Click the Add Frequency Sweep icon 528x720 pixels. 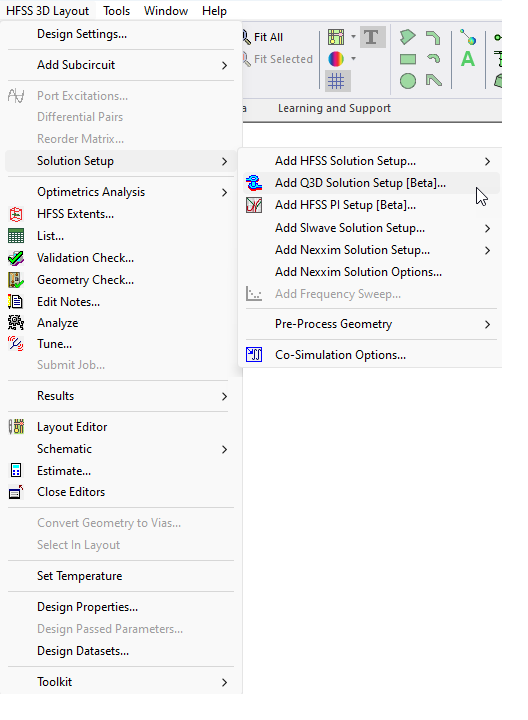click(x=254, y=294)
